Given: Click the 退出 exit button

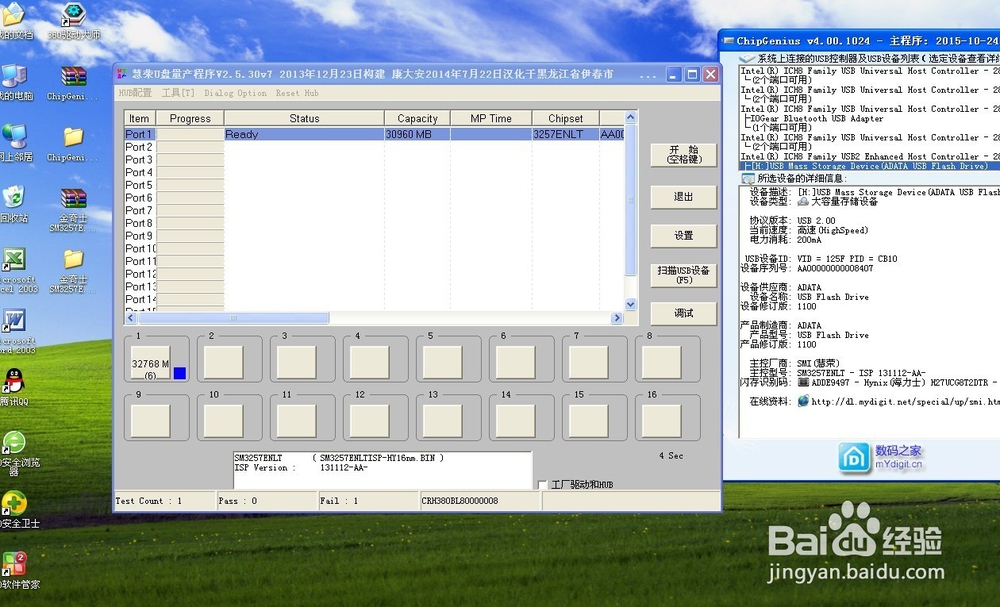Looking at the screenshot, I should pyautogui.click(x=684, y=197).
